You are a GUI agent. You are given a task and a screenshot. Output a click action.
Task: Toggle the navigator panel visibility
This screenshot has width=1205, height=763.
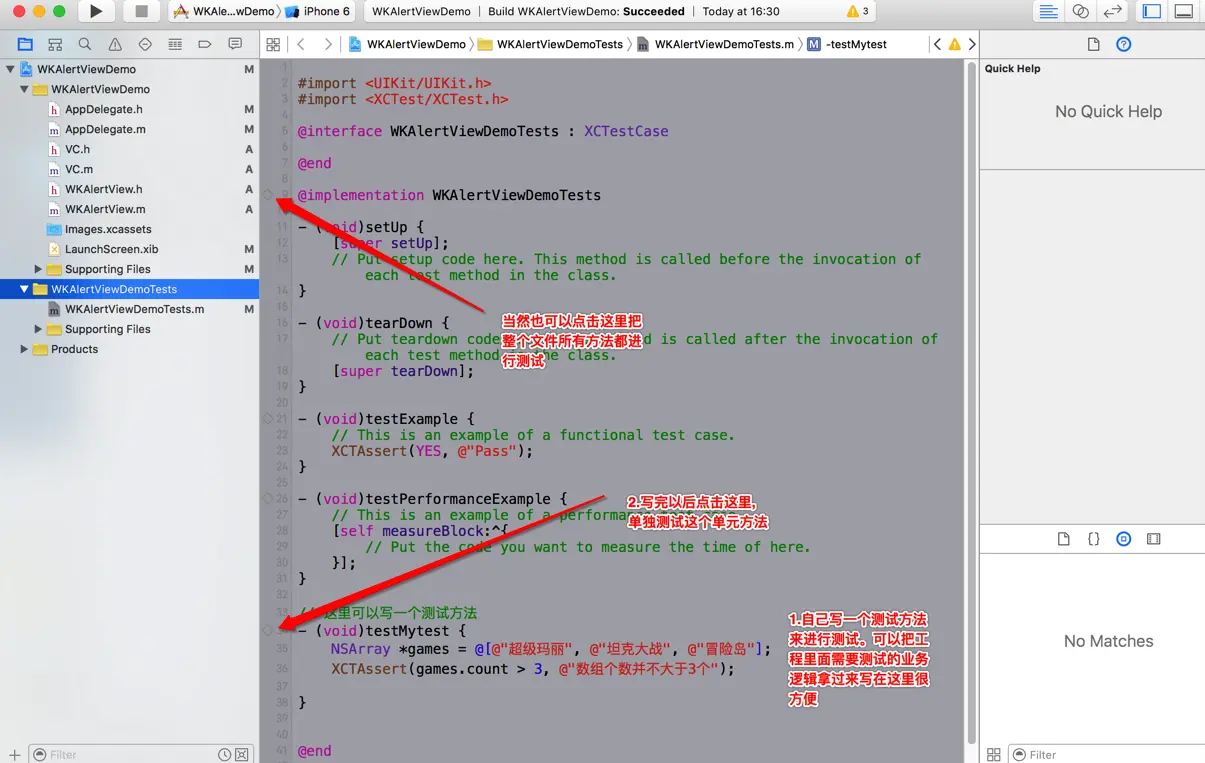click(x=1151, y=11)
